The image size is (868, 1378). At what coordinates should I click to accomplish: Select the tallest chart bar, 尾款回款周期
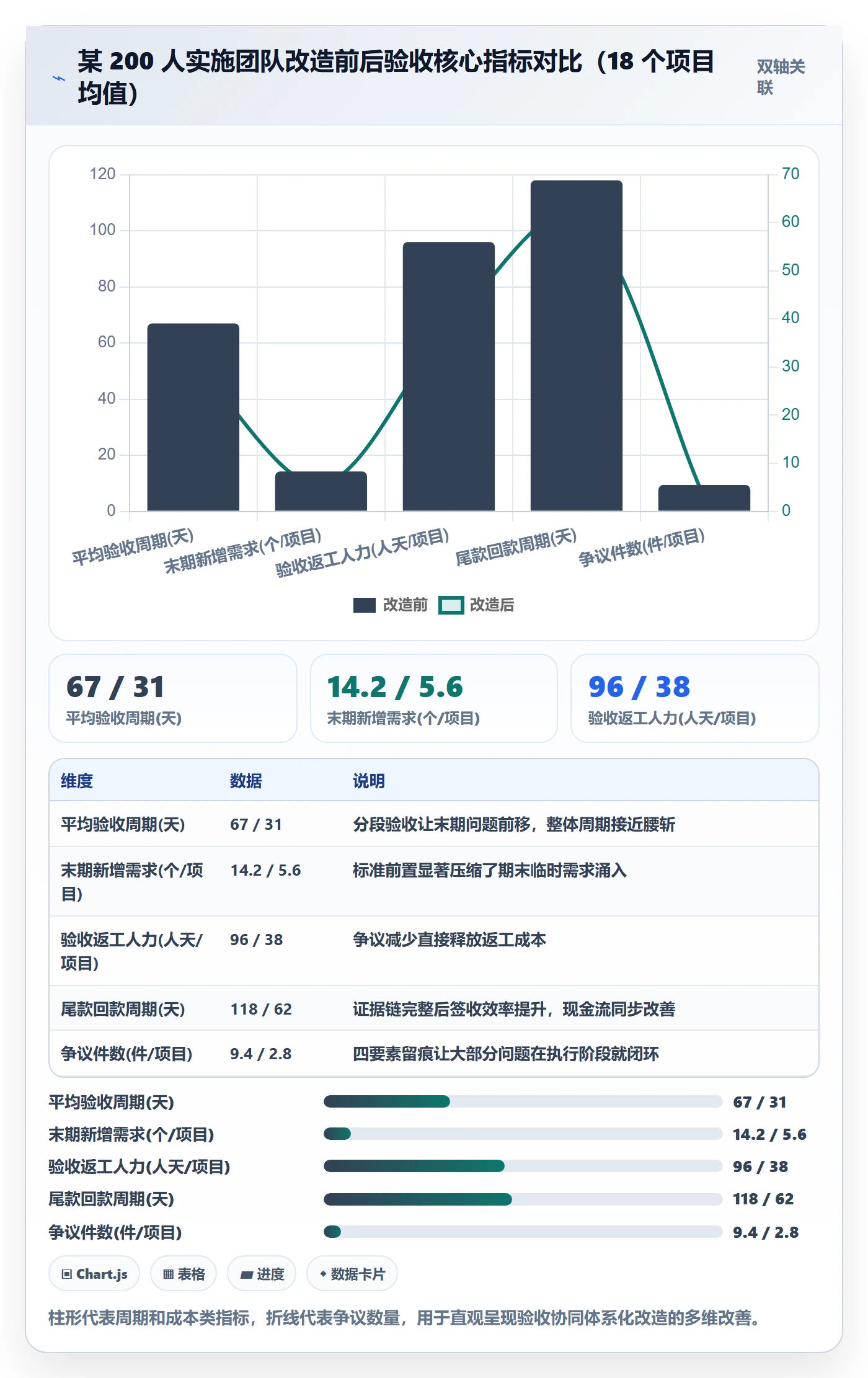pyautogui.click(x=576, y=345)
